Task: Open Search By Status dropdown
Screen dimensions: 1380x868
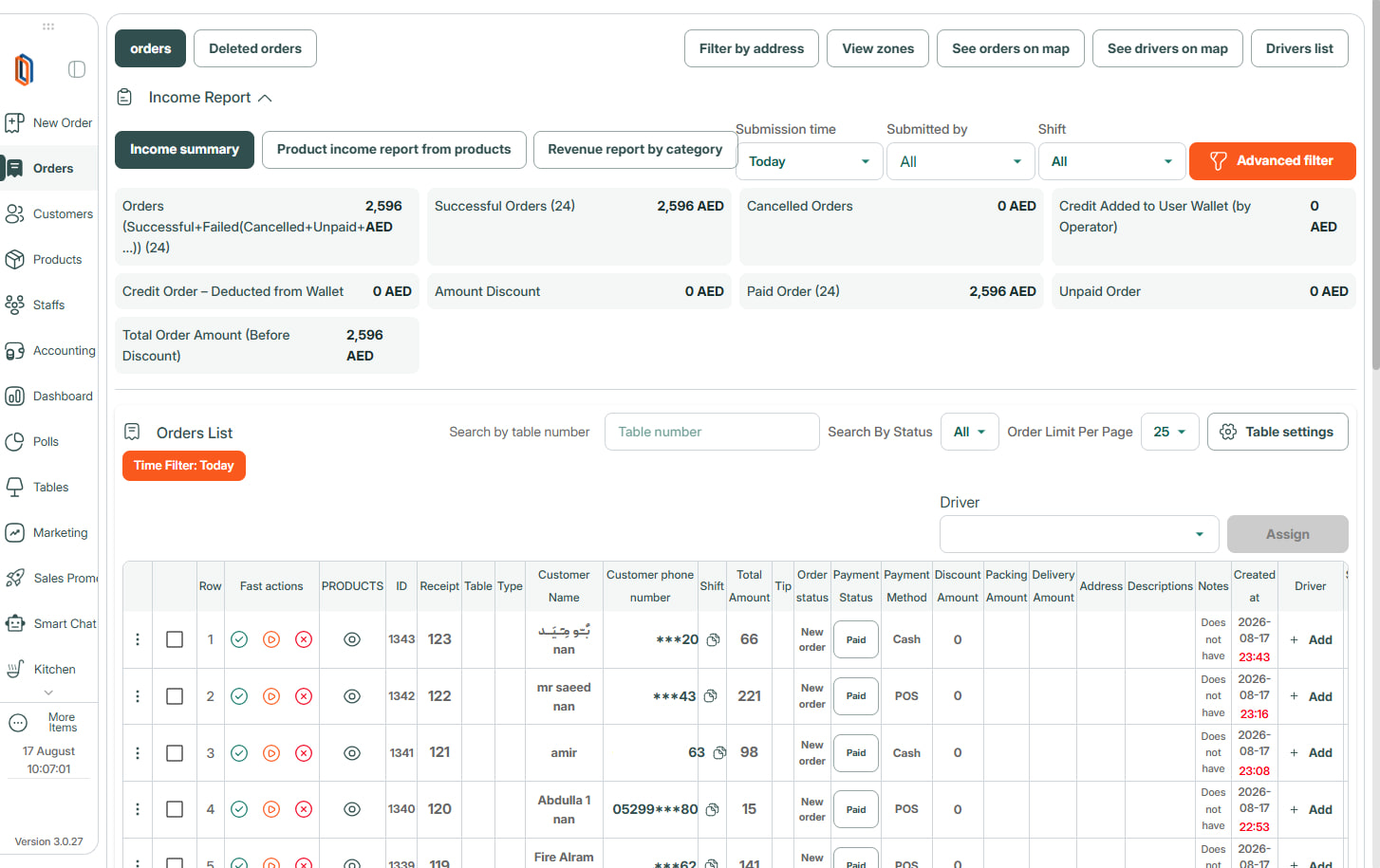Action: tap(970, 432)
